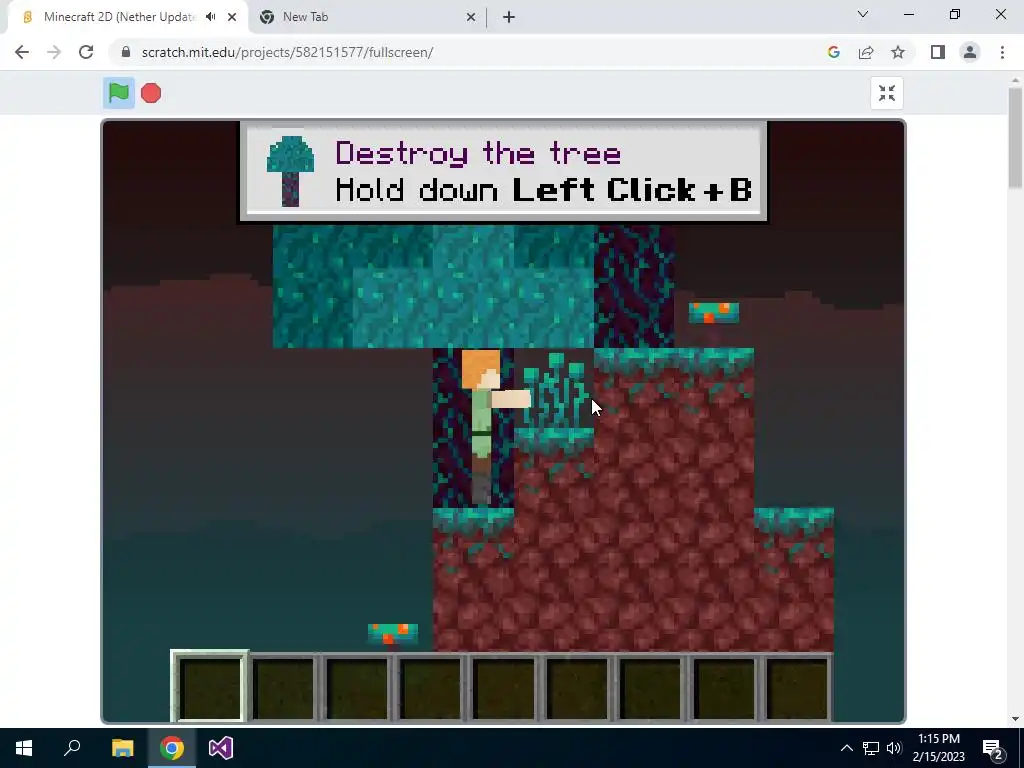
Task: Open the Chrome three-dot menu
Action: point(1002,52)
